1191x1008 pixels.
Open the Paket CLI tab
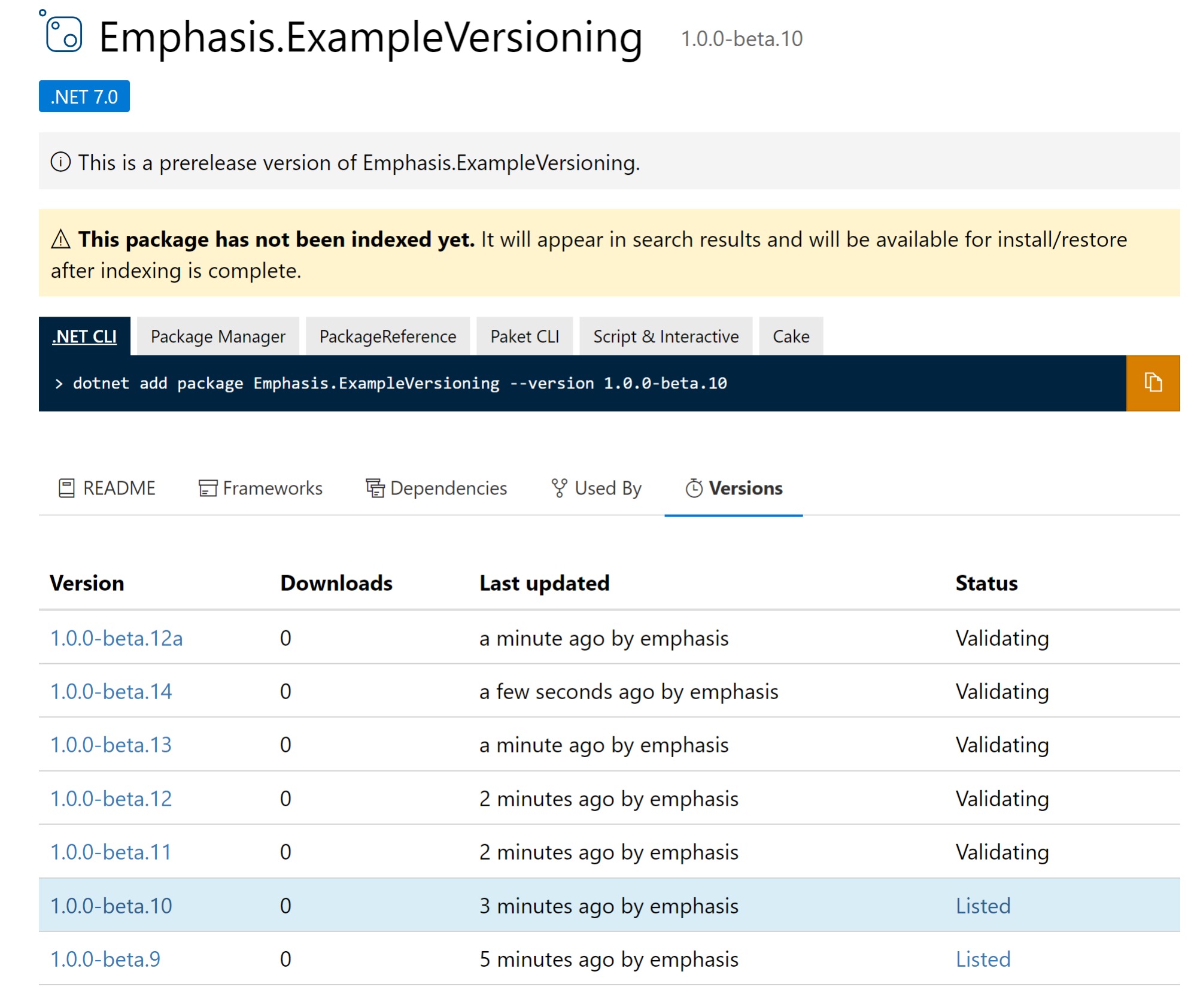pos(524,336)
